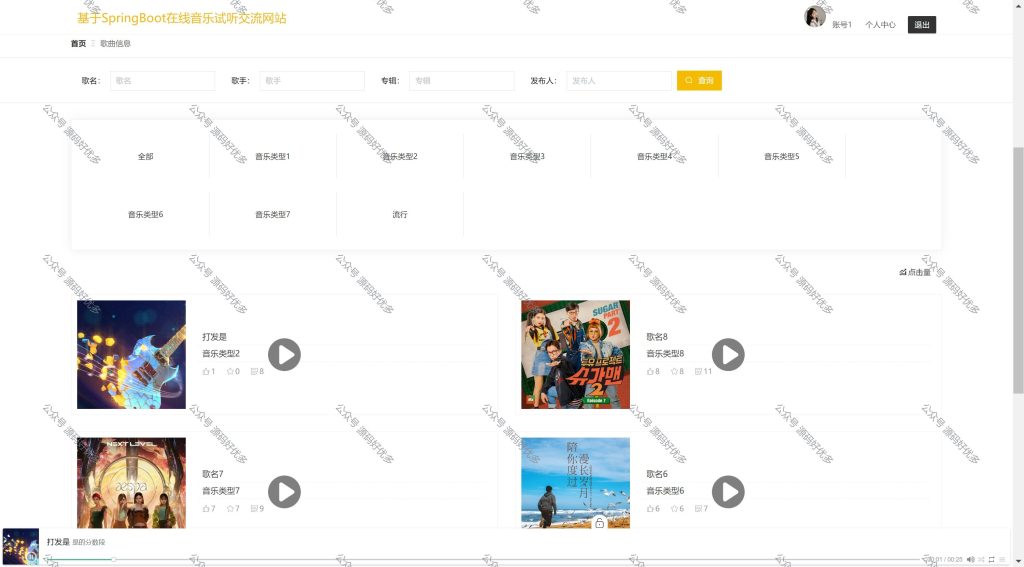Select the 音乐类型3 category tab

click(x=527, y=156)
